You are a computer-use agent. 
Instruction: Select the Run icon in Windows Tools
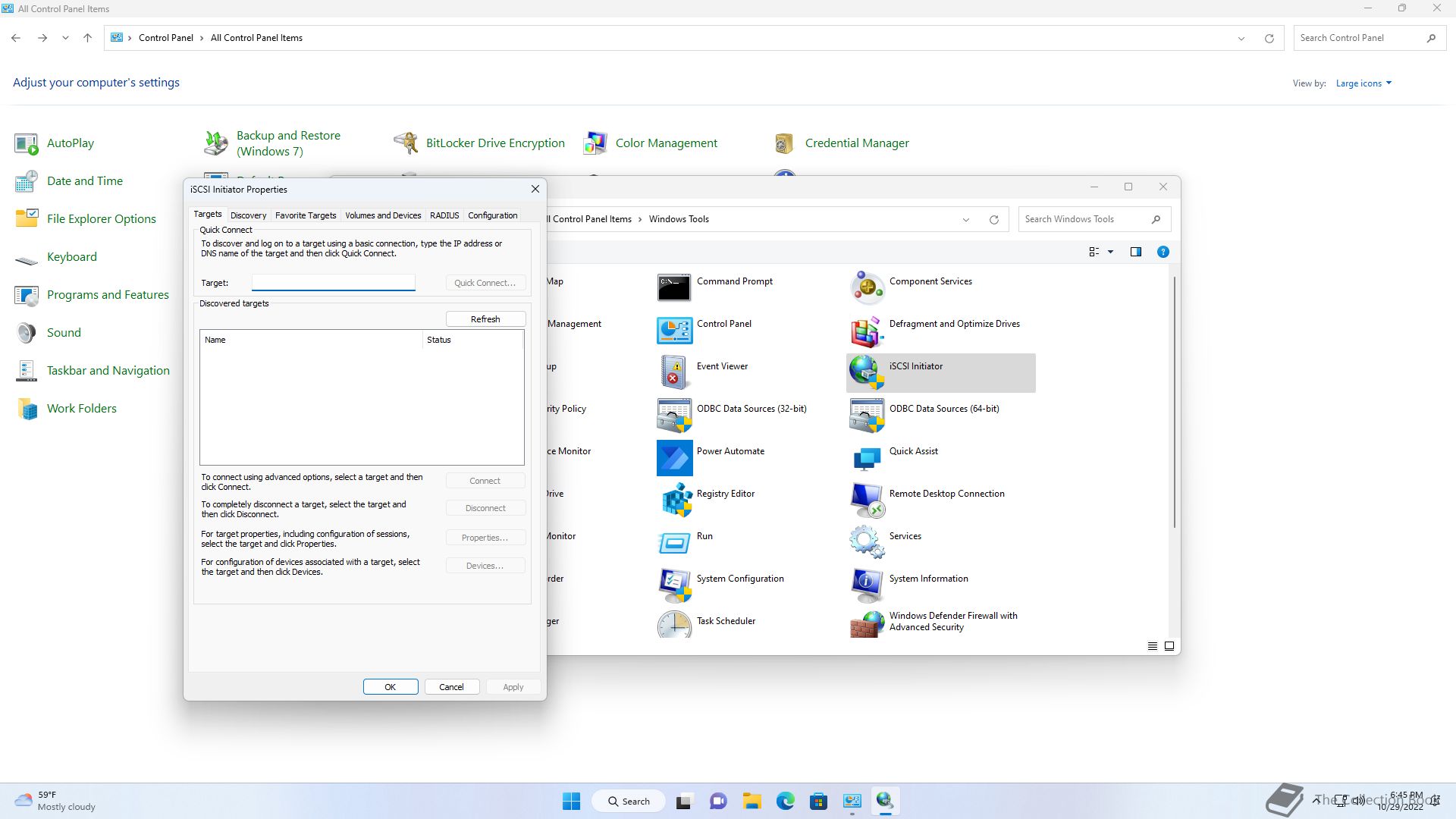(x=674, y=542)
